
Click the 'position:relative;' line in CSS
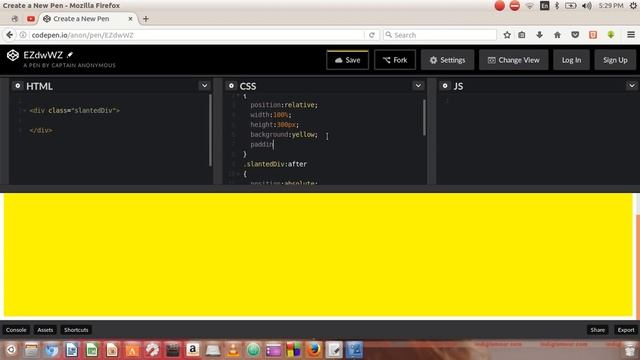coord(284,105)
